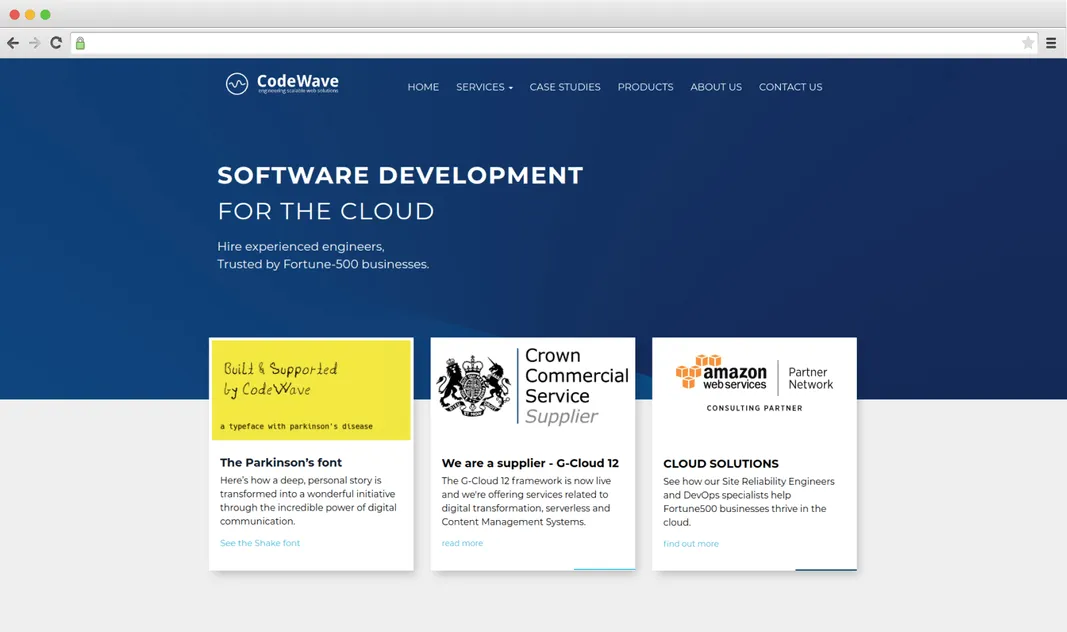Follow the 'See the Shake font' link
The height and width of the screenshot is (632, 1067).
pos(260,543)
